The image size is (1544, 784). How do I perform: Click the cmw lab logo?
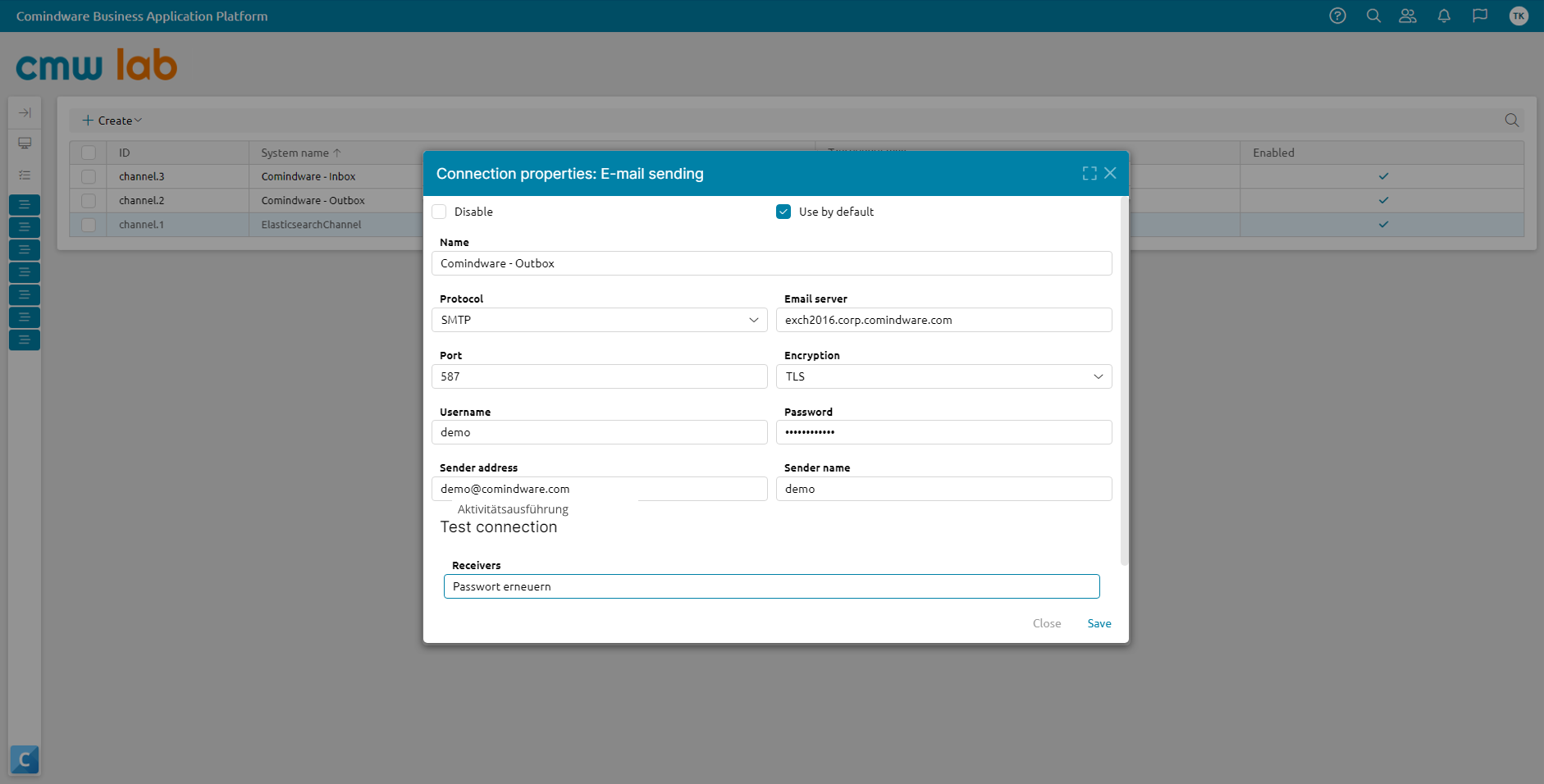click(97, 65)
